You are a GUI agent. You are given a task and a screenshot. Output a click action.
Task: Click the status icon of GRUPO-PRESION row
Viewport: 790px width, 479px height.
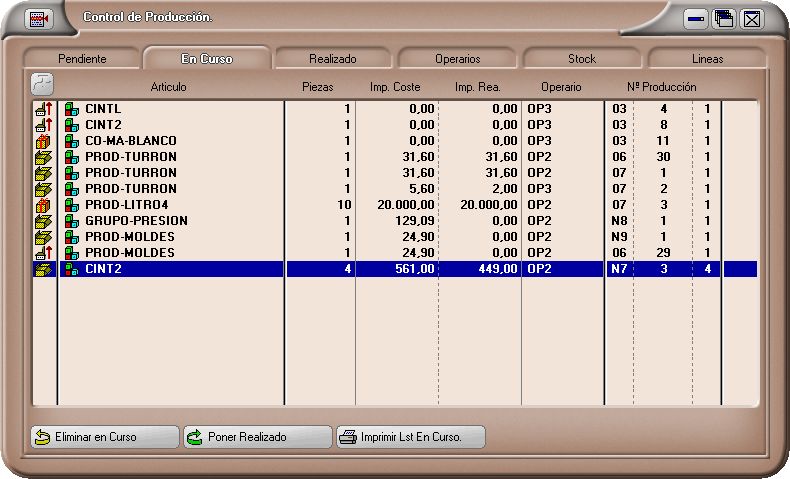coord(43,221)
